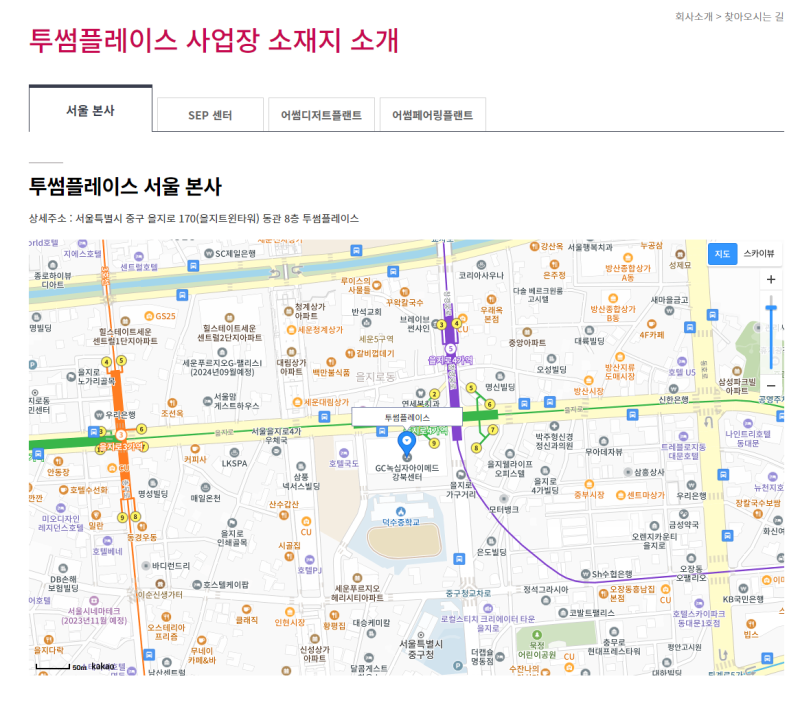Go to 회사소개 breadcrumb link
The image size is (800, 705).
click(693, 17)
